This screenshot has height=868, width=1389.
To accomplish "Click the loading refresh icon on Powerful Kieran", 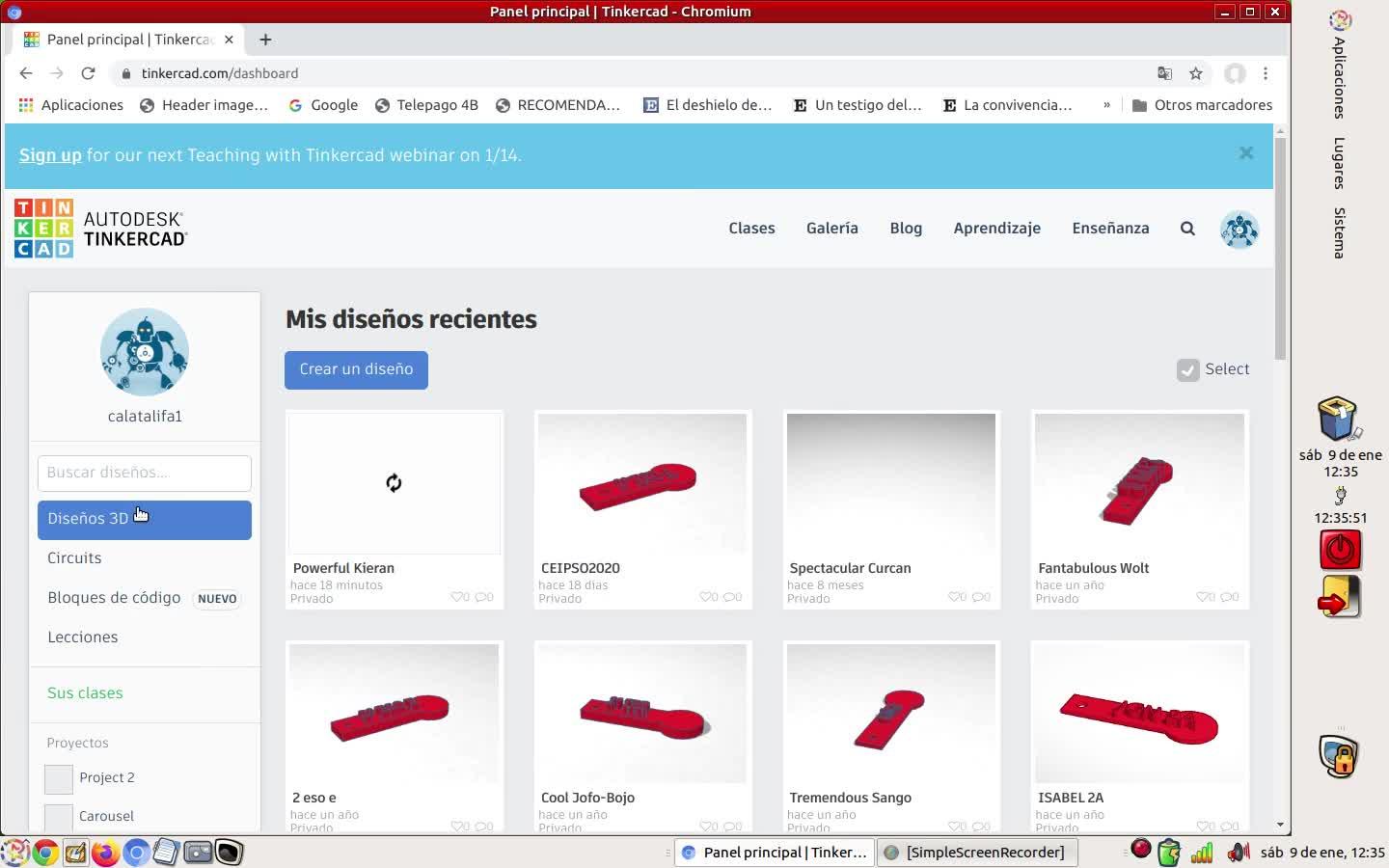I will coord(394,483).
